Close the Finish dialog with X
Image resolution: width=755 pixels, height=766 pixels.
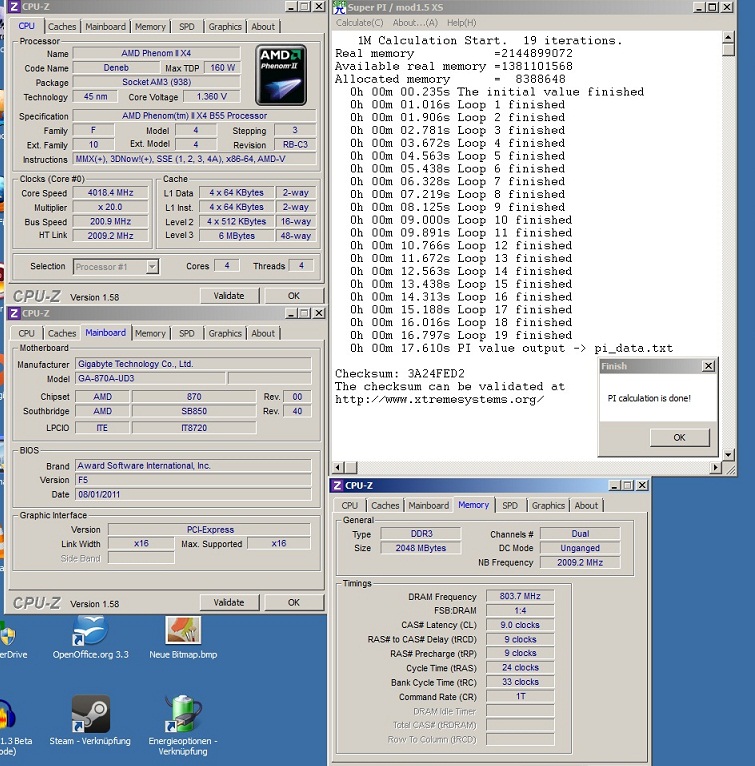coord(709,366)
